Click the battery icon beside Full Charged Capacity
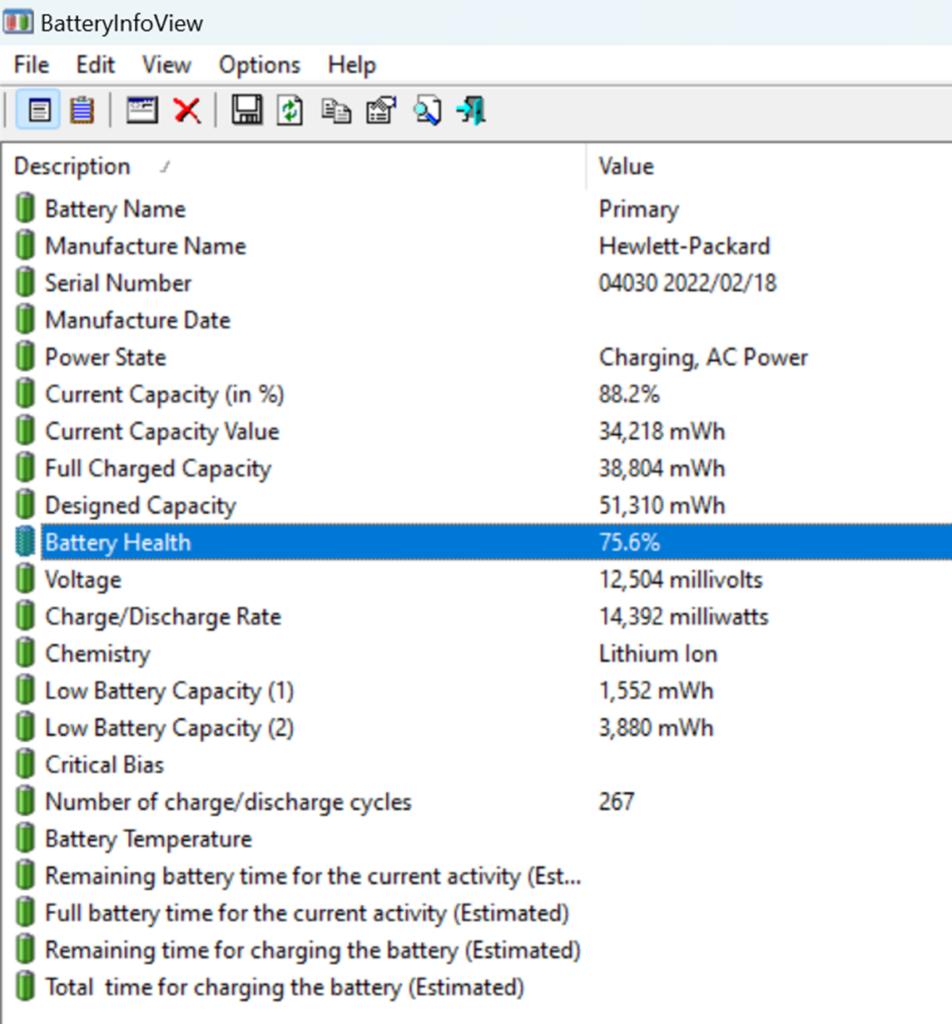 [x=25, y=468]
